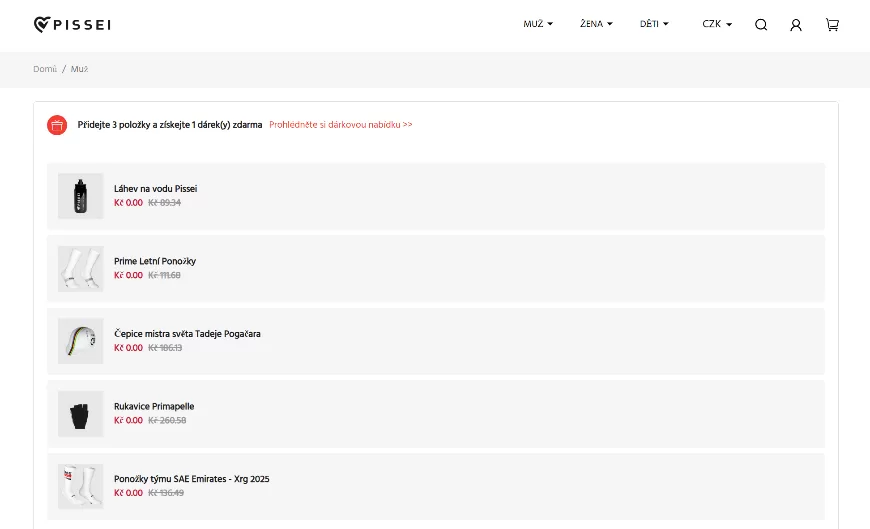Image resolution: width=870 pixels, height=529 pixels.
Task: Open the shopping cart icon
Action: [x=832, y=24]
